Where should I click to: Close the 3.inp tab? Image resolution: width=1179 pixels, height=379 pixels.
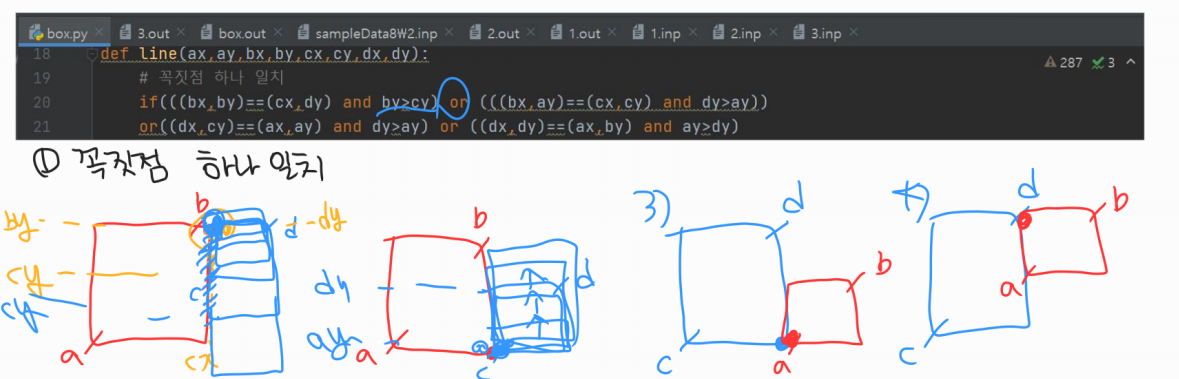[x=854, y=33]
